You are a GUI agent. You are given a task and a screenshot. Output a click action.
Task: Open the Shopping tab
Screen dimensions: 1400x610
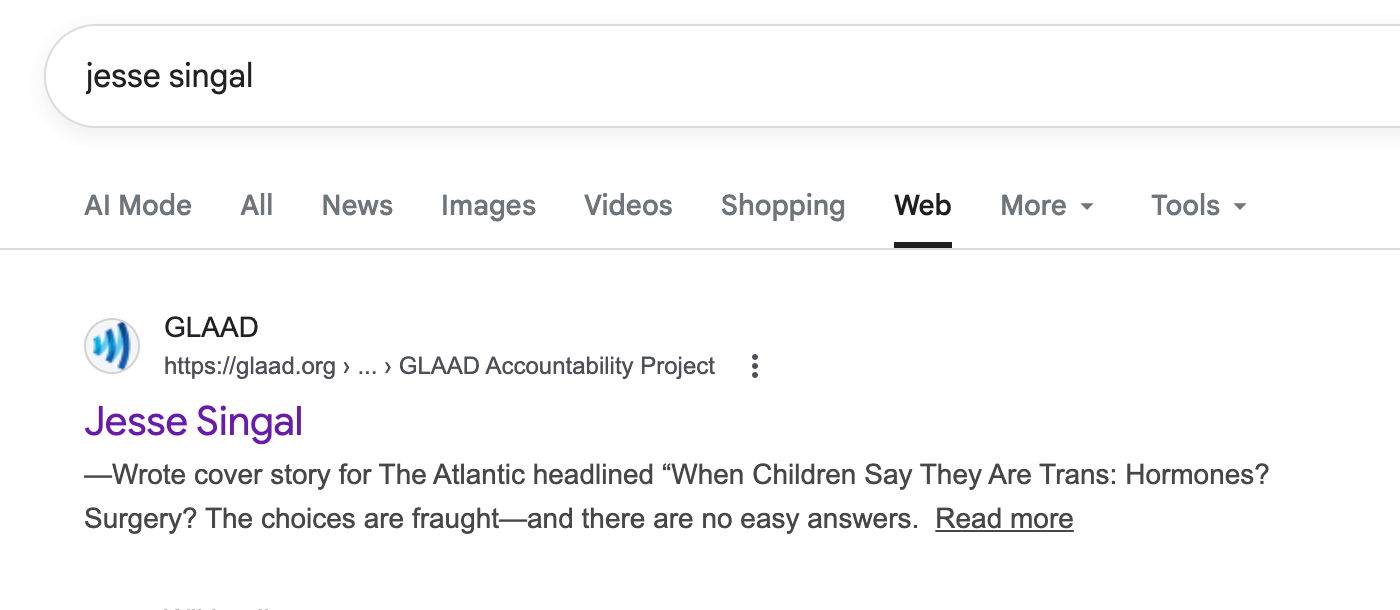(783, 206)
